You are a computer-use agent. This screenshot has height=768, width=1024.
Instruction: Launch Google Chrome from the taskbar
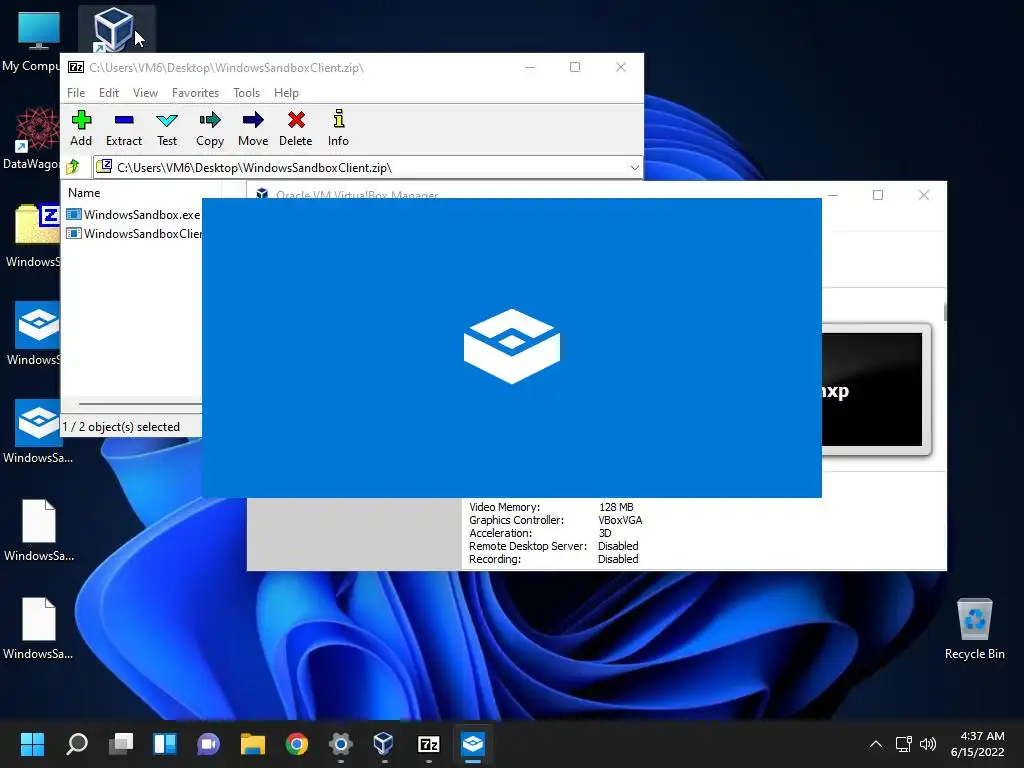(296, 744)
